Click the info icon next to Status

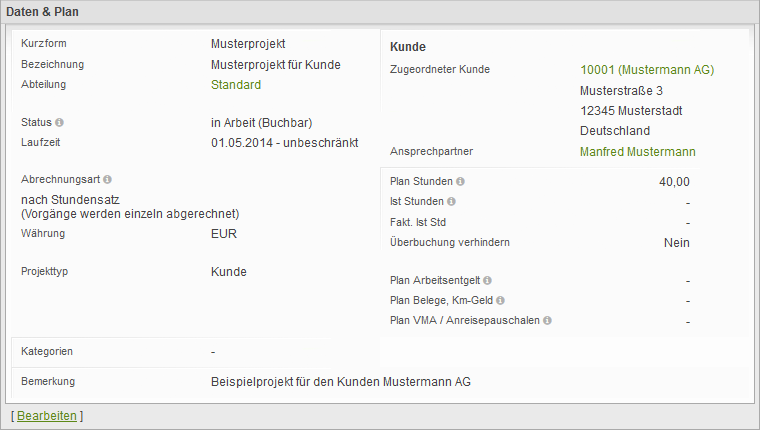pos(59,123)
